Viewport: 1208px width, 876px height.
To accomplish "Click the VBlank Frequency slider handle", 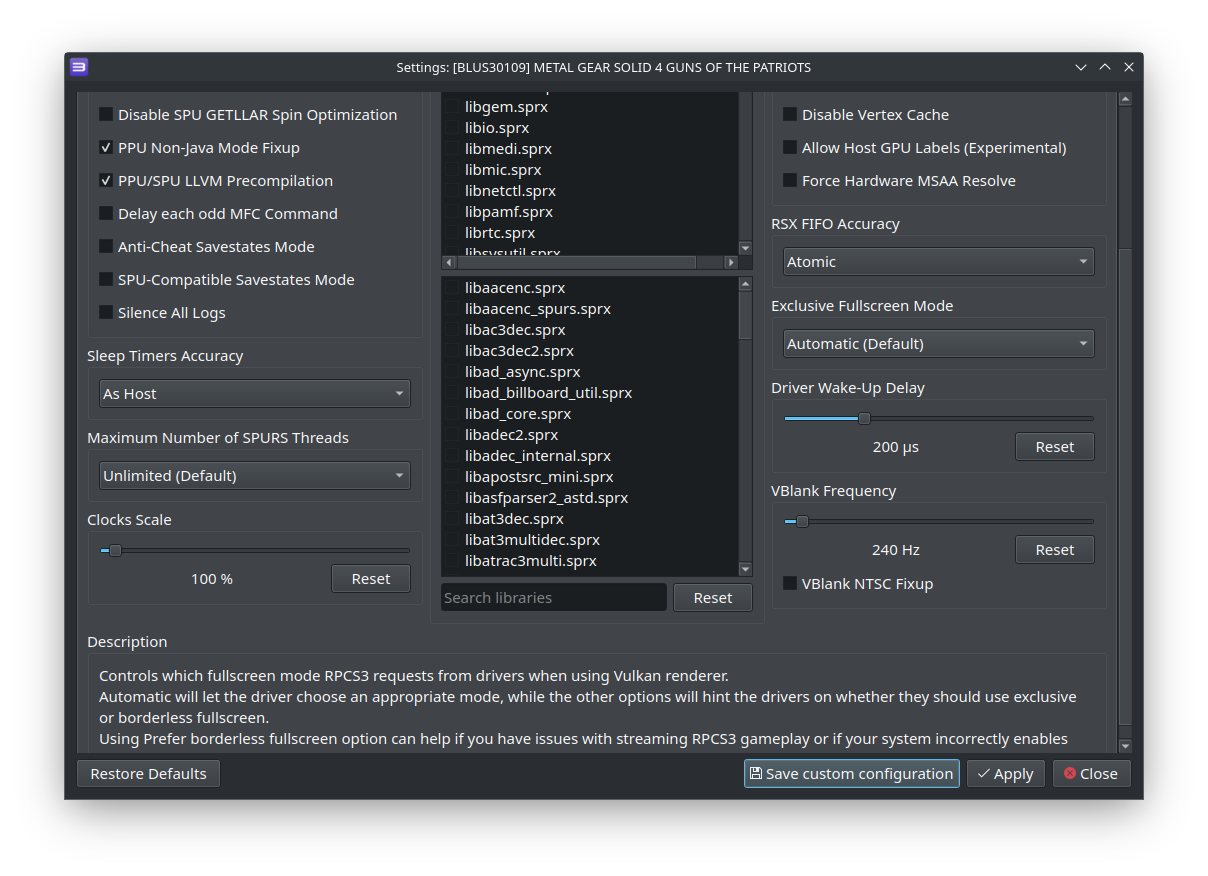I will (x=802, y=521).
